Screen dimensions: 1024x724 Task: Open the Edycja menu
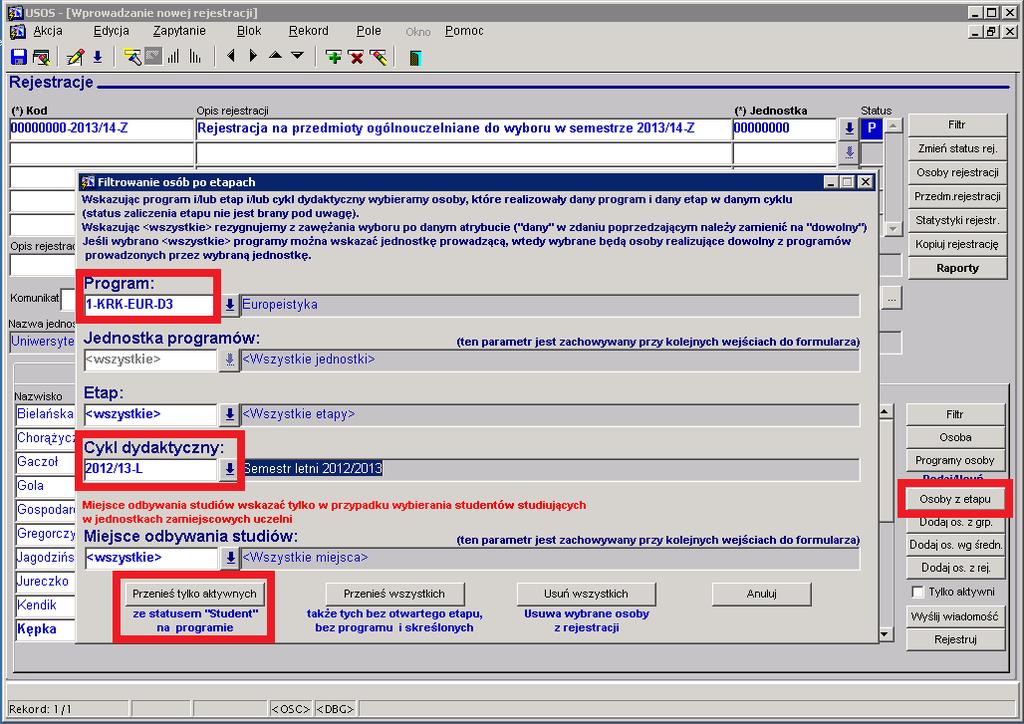tap(111, 31)
